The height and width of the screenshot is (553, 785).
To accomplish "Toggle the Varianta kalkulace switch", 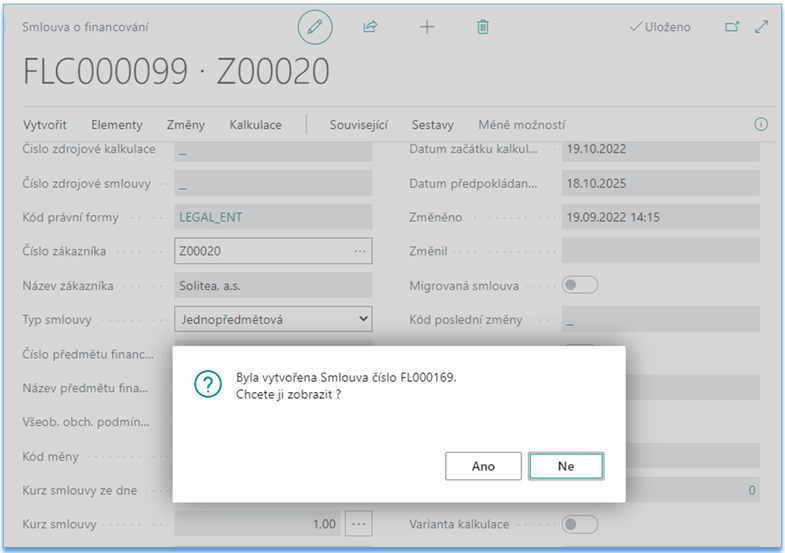I will [580, 524].
